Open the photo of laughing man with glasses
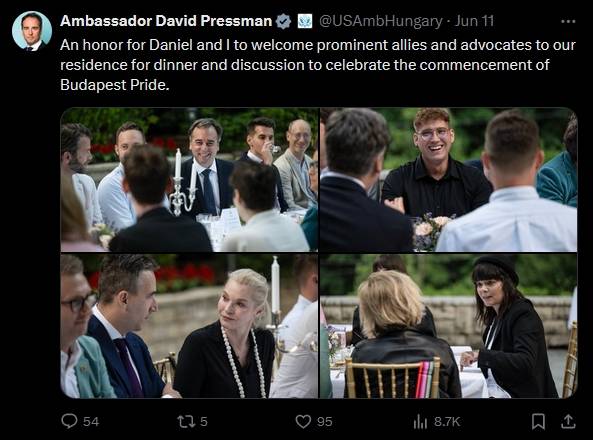The width and height of the screenshot is (593, 440). pyautogui.click(x=449, y=180)
